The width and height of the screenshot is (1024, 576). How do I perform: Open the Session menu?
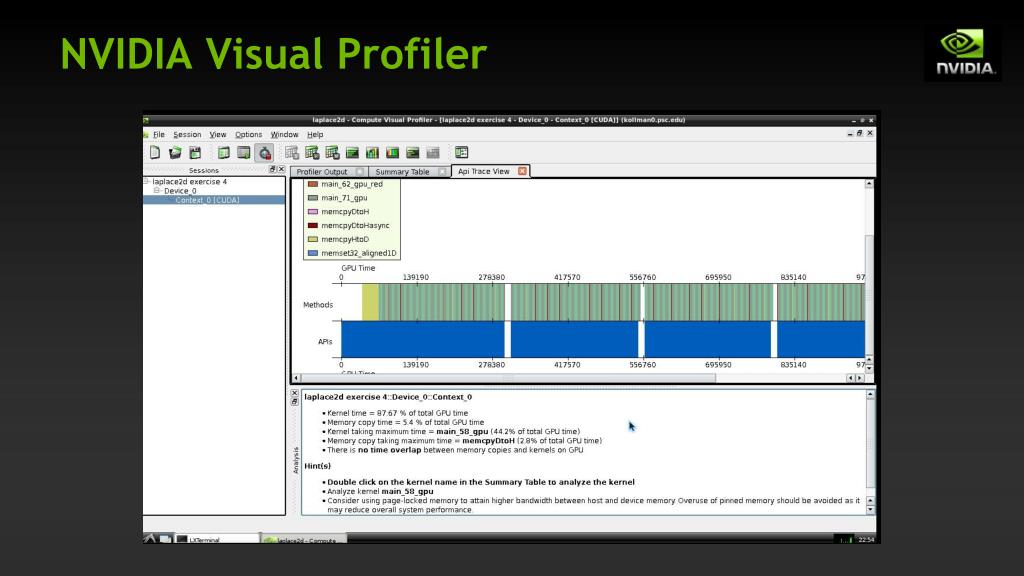[x=187, y=135]
